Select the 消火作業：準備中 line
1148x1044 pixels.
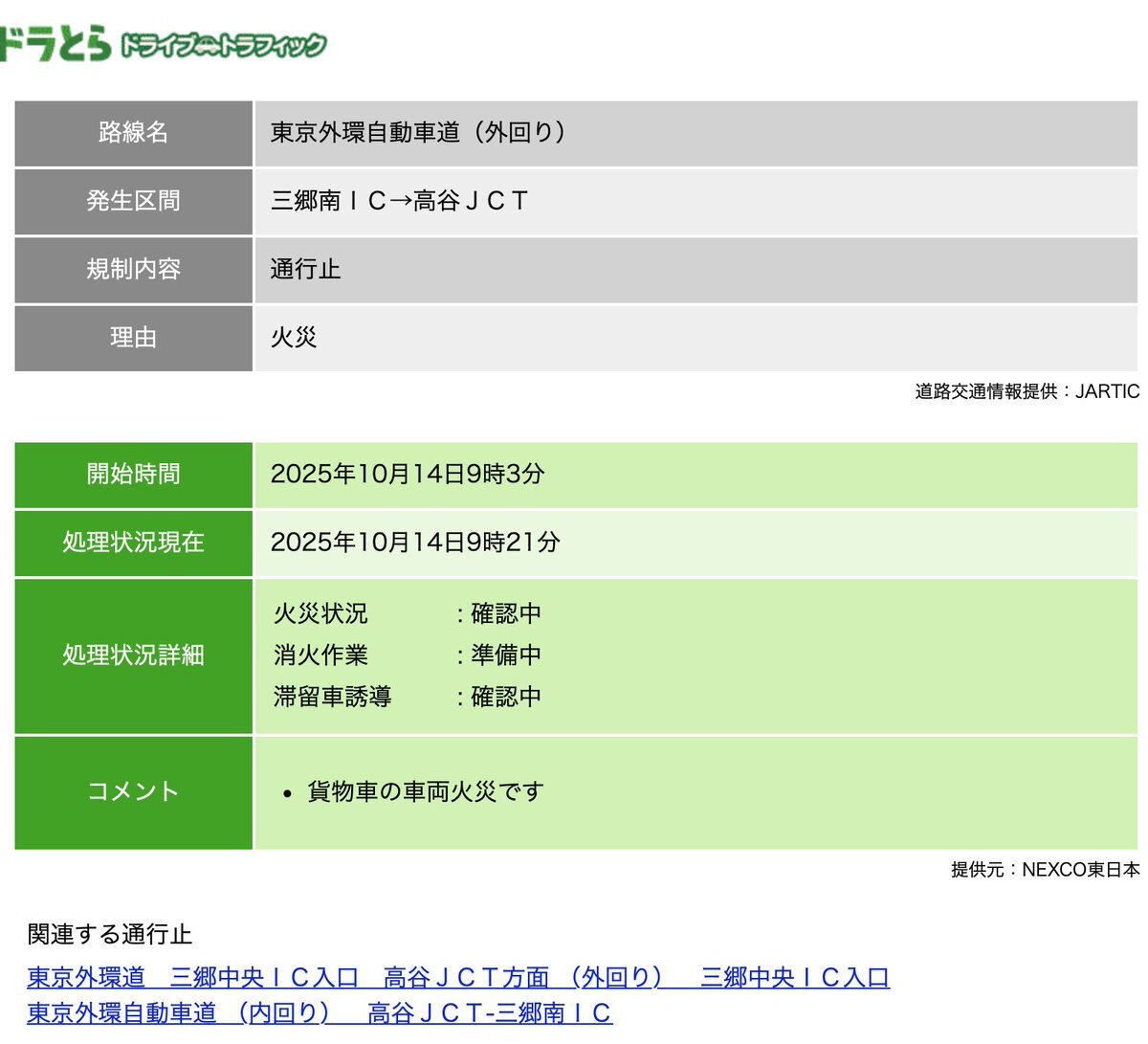408,655
